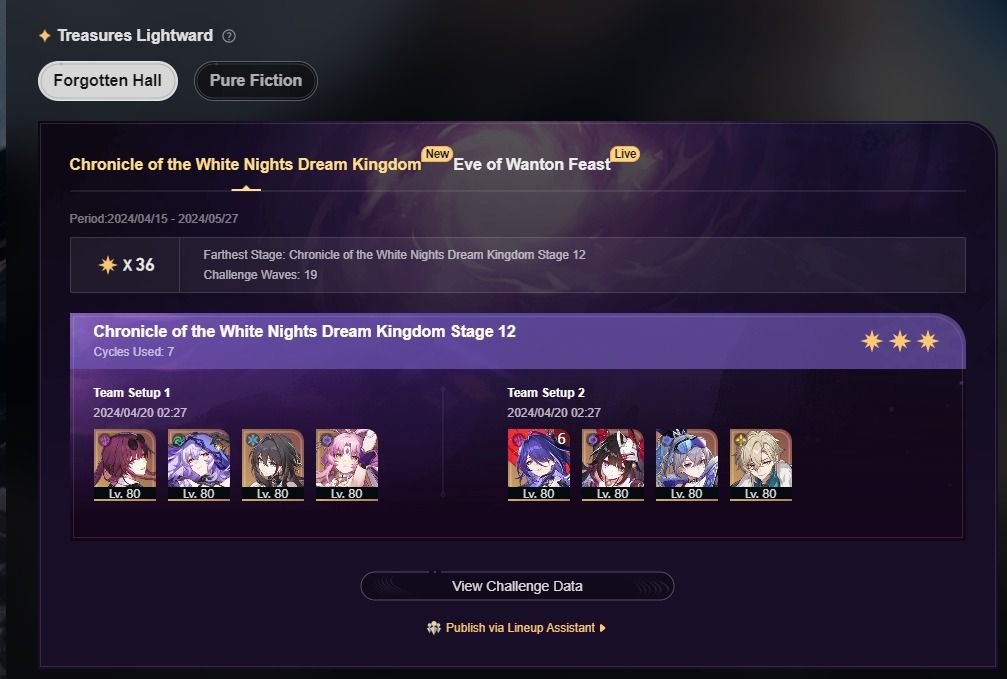Select the silver-haired character in Team Setup 2
Screen dimensions: 1007x679
687,465
